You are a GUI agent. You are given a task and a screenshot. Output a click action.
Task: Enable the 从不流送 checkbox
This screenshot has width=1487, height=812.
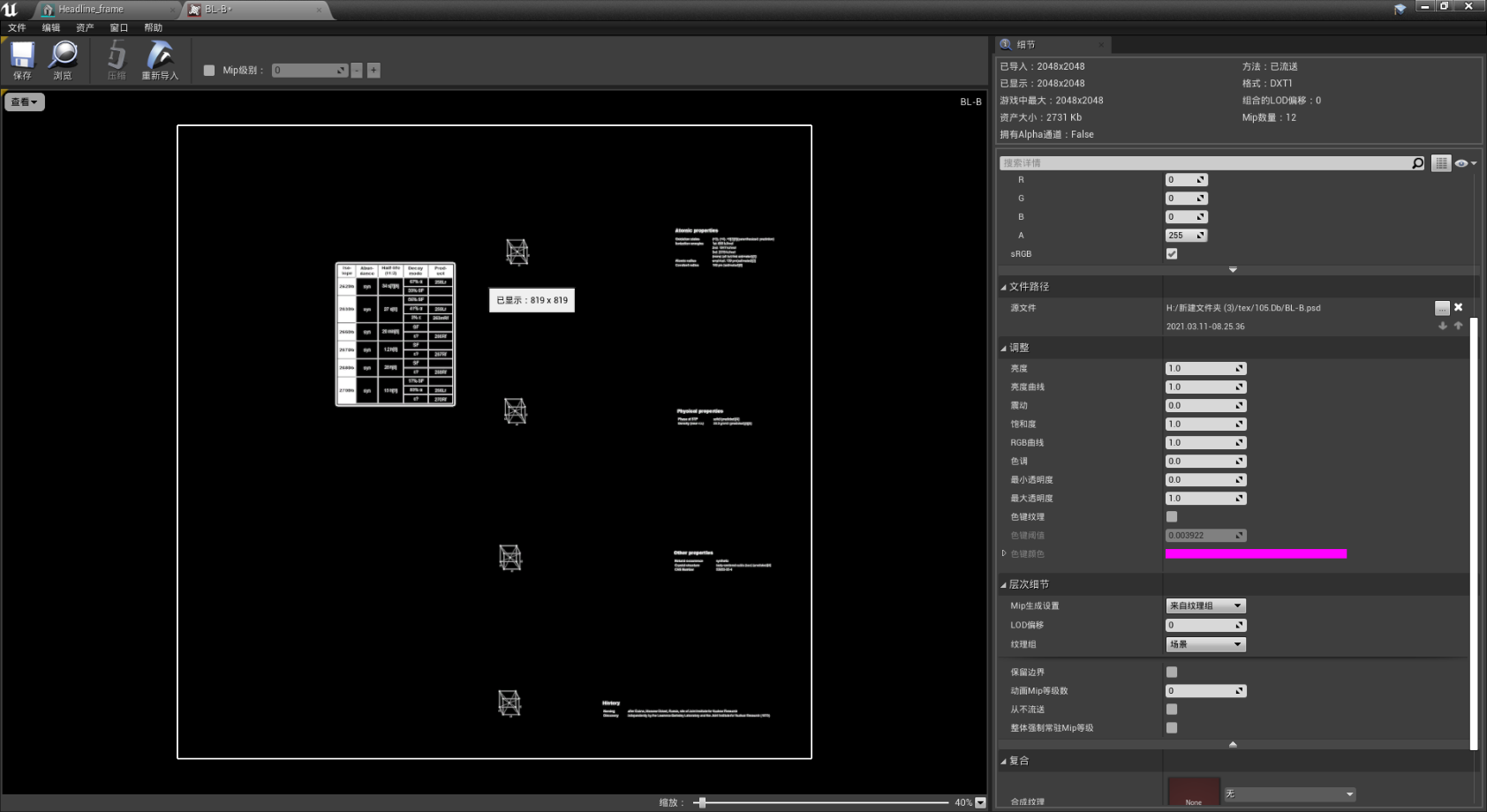pyautogui.click(x=1172, y=710)
